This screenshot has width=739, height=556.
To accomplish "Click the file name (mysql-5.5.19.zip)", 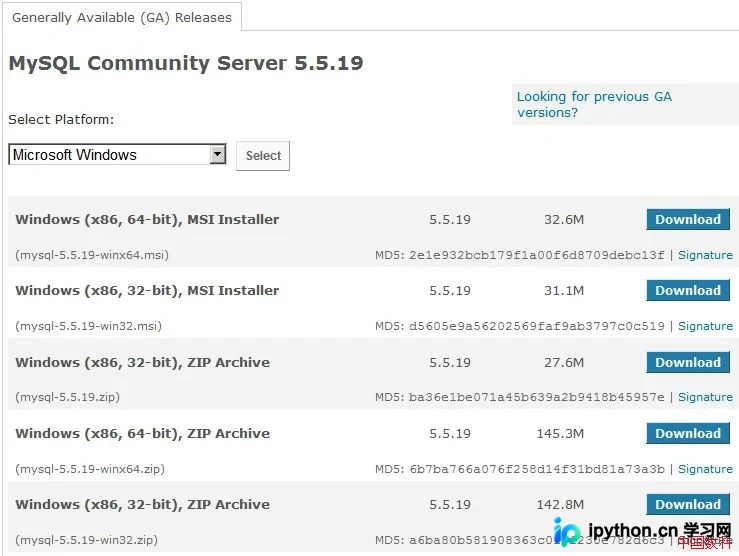I will click(67, 397).
